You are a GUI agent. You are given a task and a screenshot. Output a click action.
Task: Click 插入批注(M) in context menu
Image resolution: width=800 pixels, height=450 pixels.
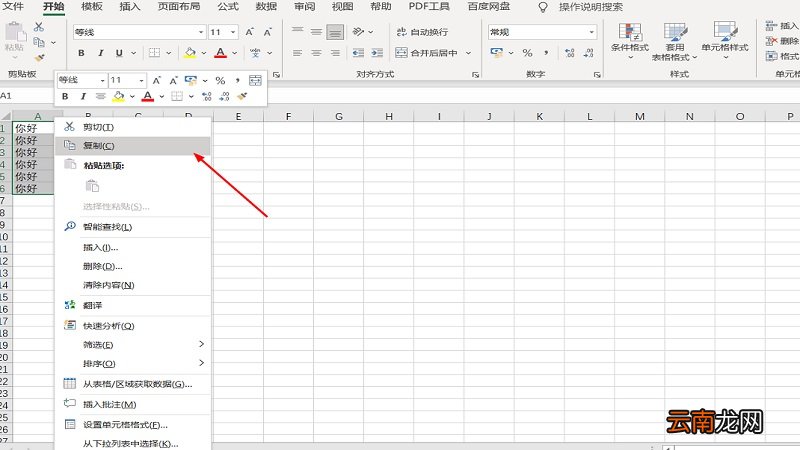point(133,404)
